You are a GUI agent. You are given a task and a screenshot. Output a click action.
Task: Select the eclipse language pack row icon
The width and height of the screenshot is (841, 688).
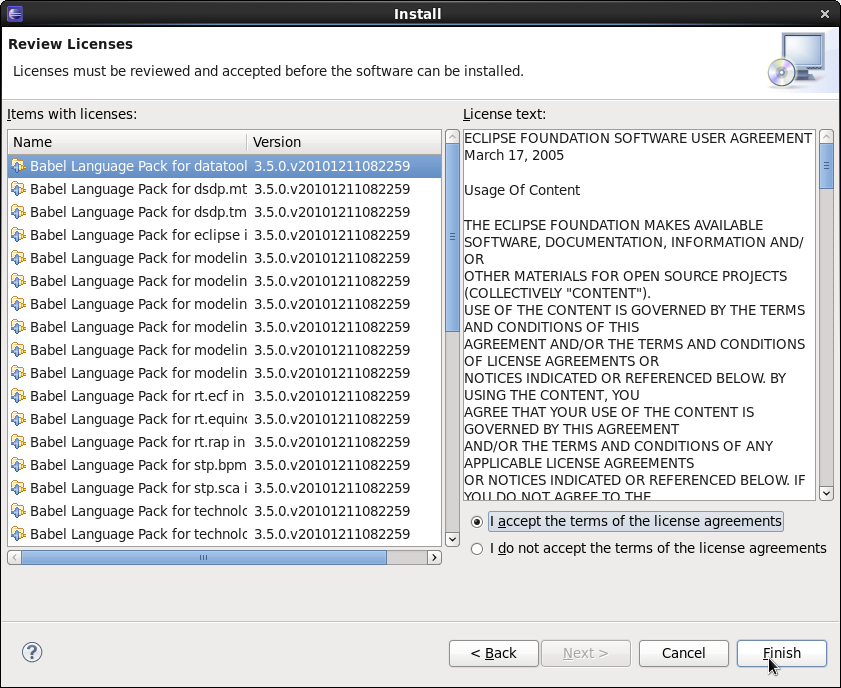(18, 235)
